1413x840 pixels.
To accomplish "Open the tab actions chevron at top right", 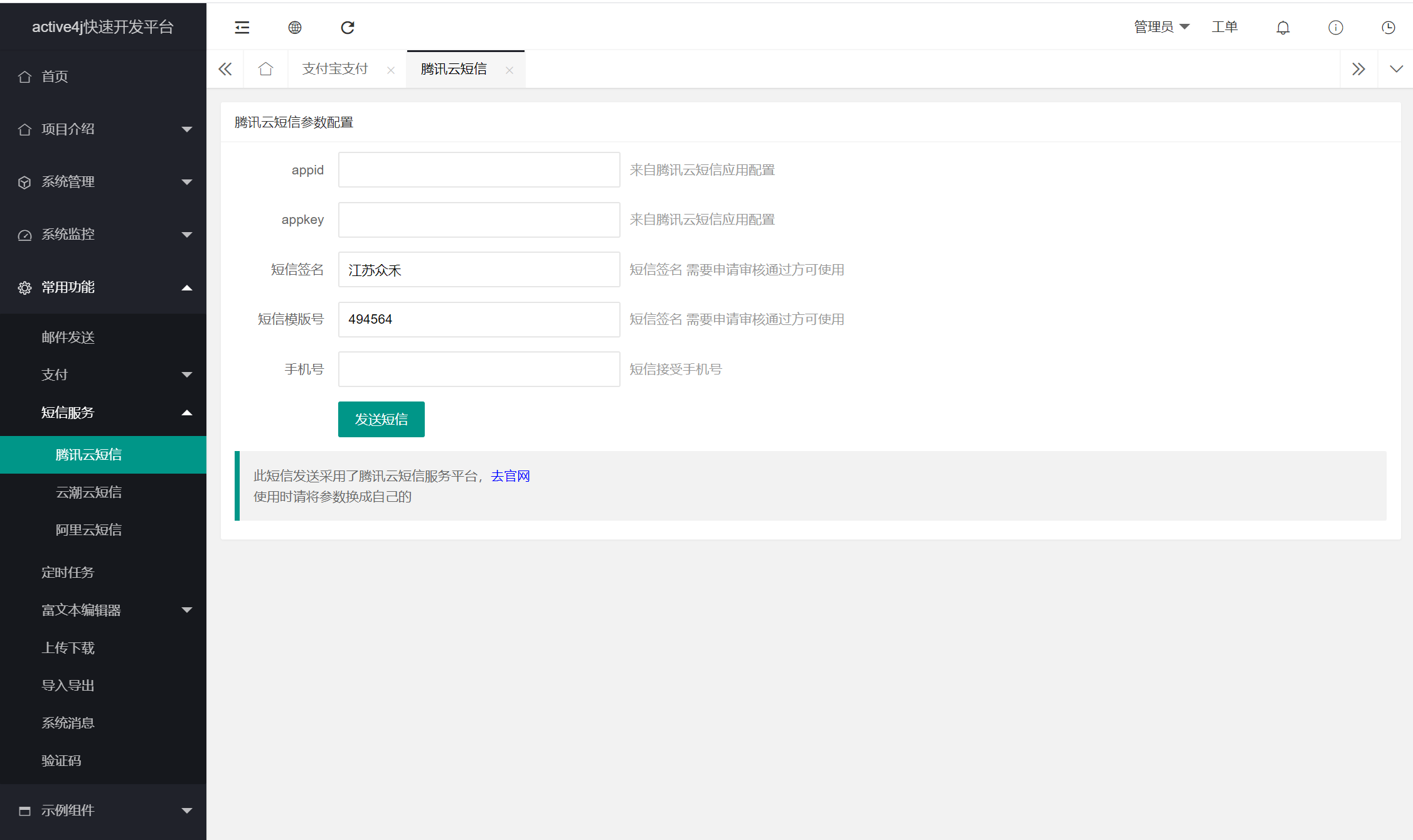I will [1395, 68].
